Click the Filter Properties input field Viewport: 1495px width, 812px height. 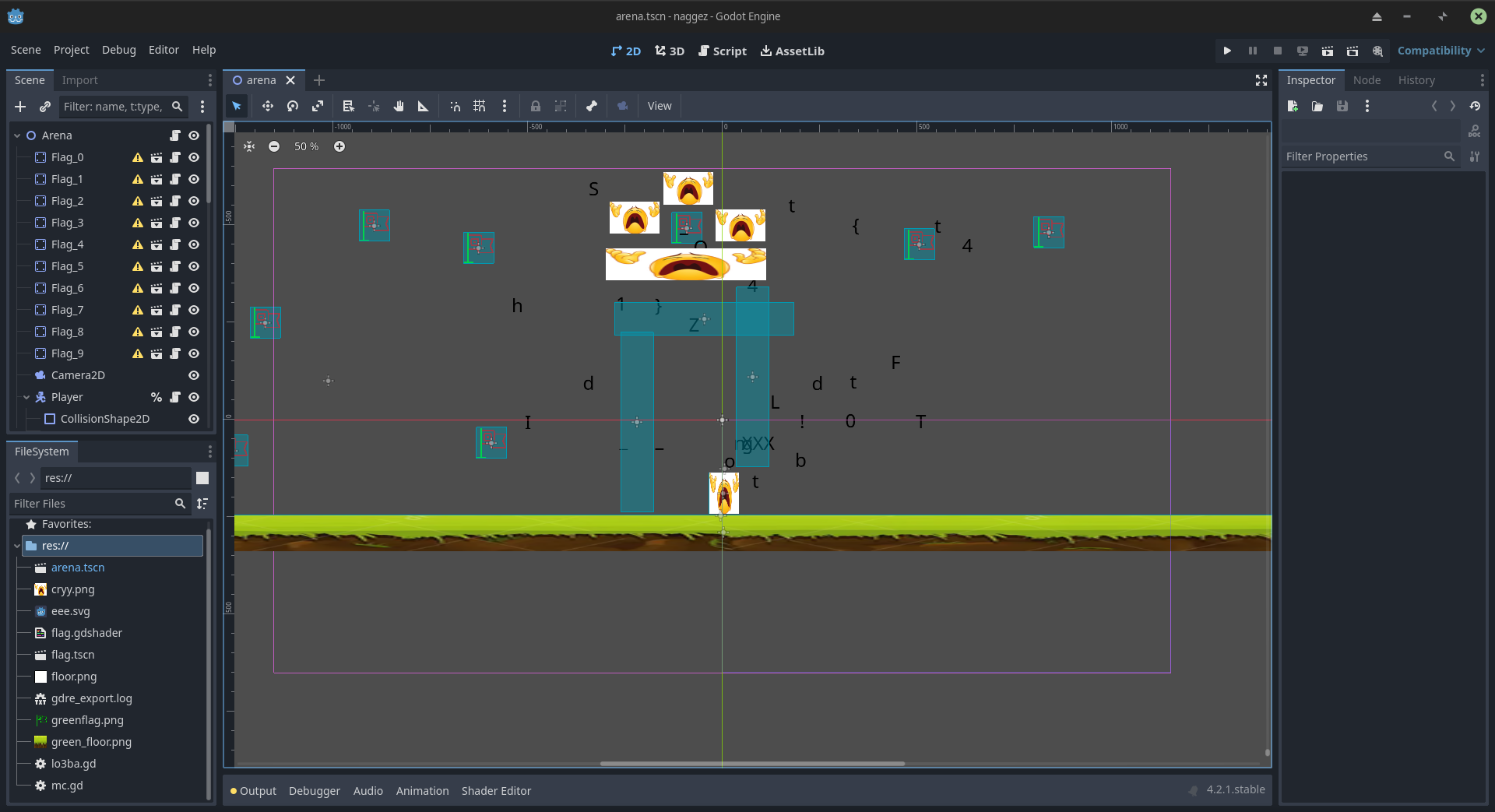point(1370,156)
